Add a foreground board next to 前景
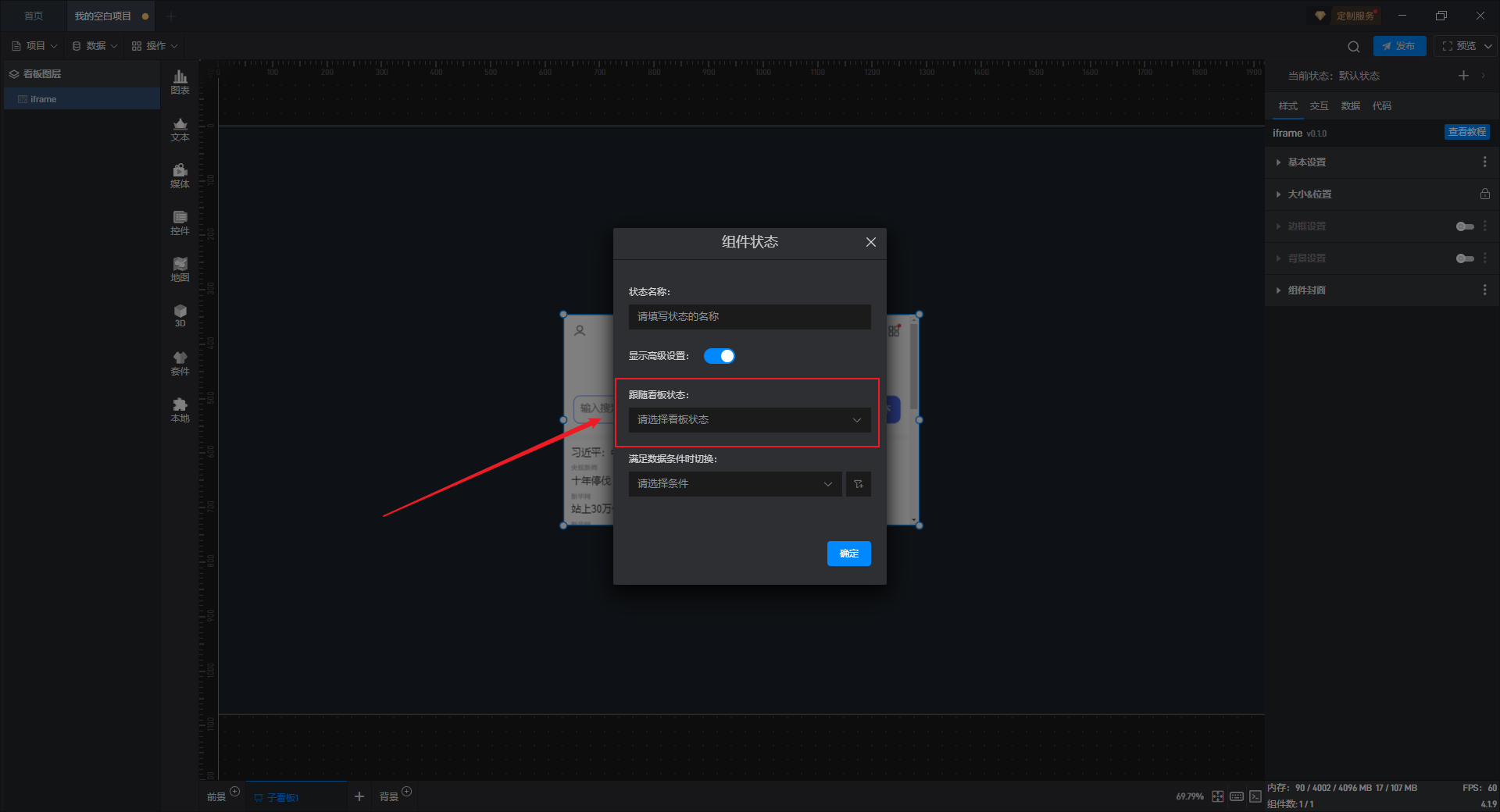The width and height of the screenshot is (1500, 812). pos(234,792)
